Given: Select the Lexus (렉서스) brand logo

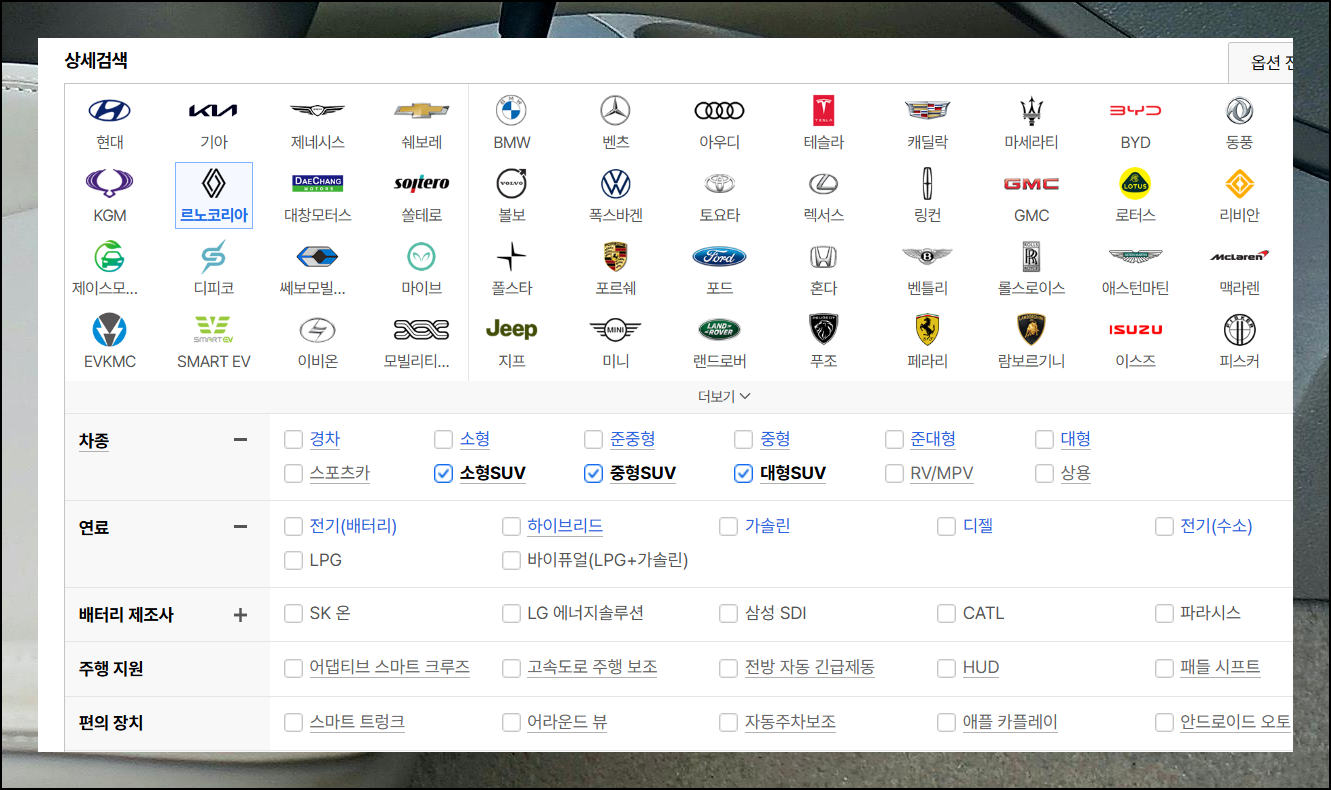Looking at the screenshot, I should [824, 184].
